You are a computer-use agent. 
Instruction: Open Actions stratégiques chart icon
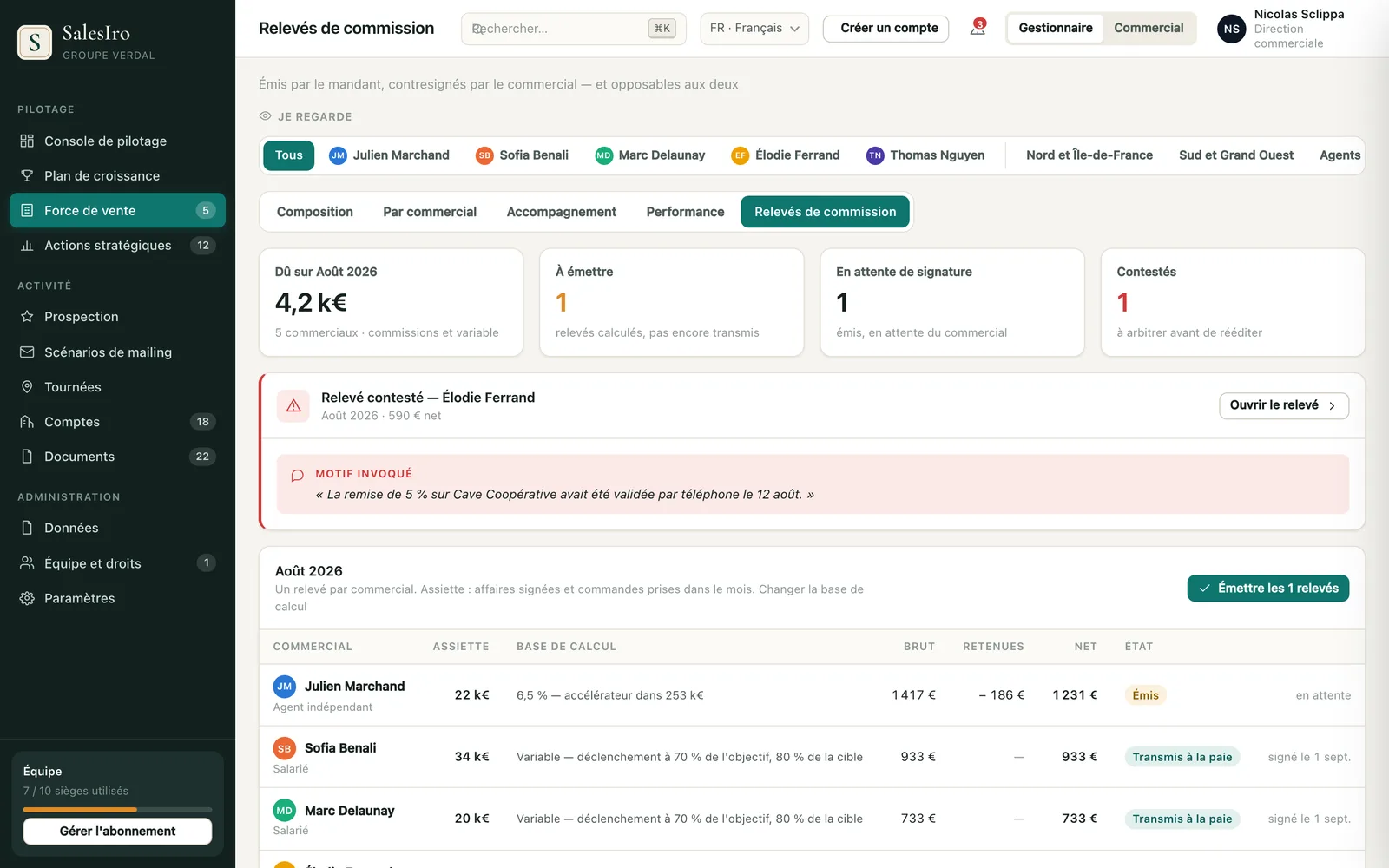tap(27, 246)
